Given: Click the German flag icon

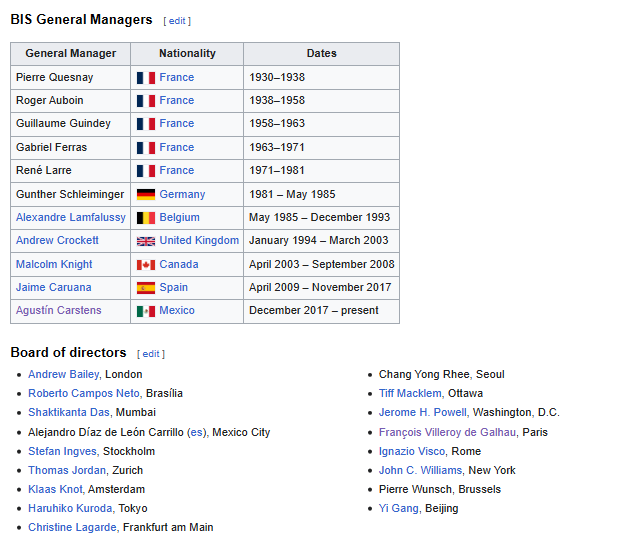Looking at the screenshot, I should pyautogui.click(x=146, y=194).
